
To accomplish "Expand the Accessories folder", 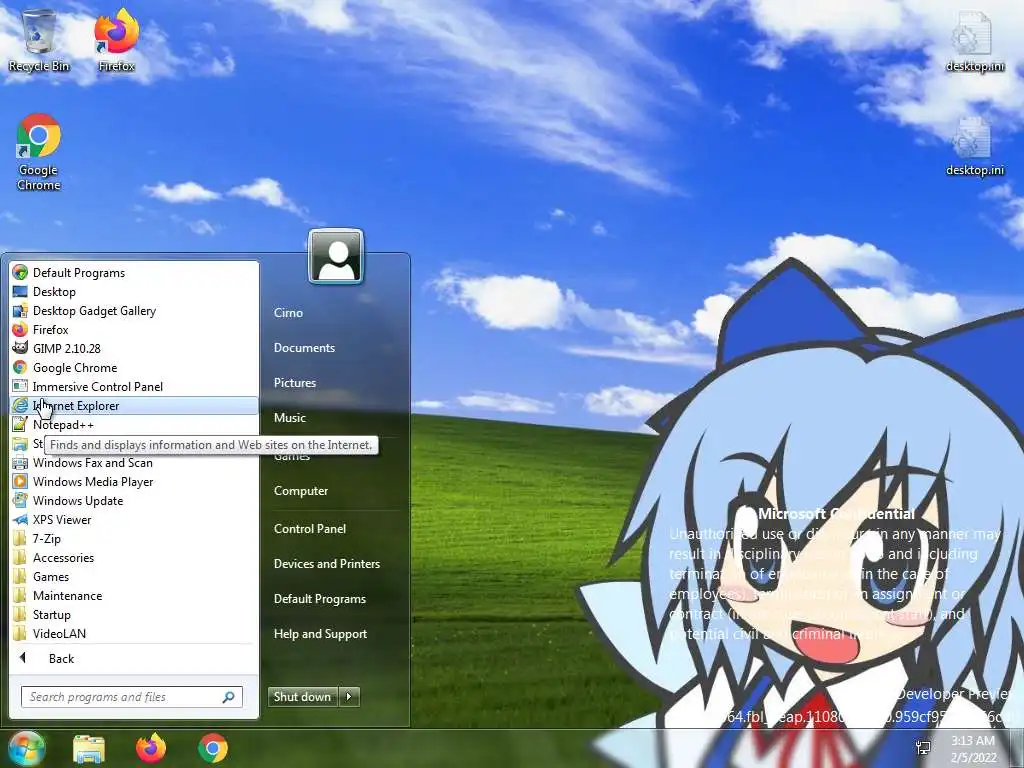I will click(135, 557).
